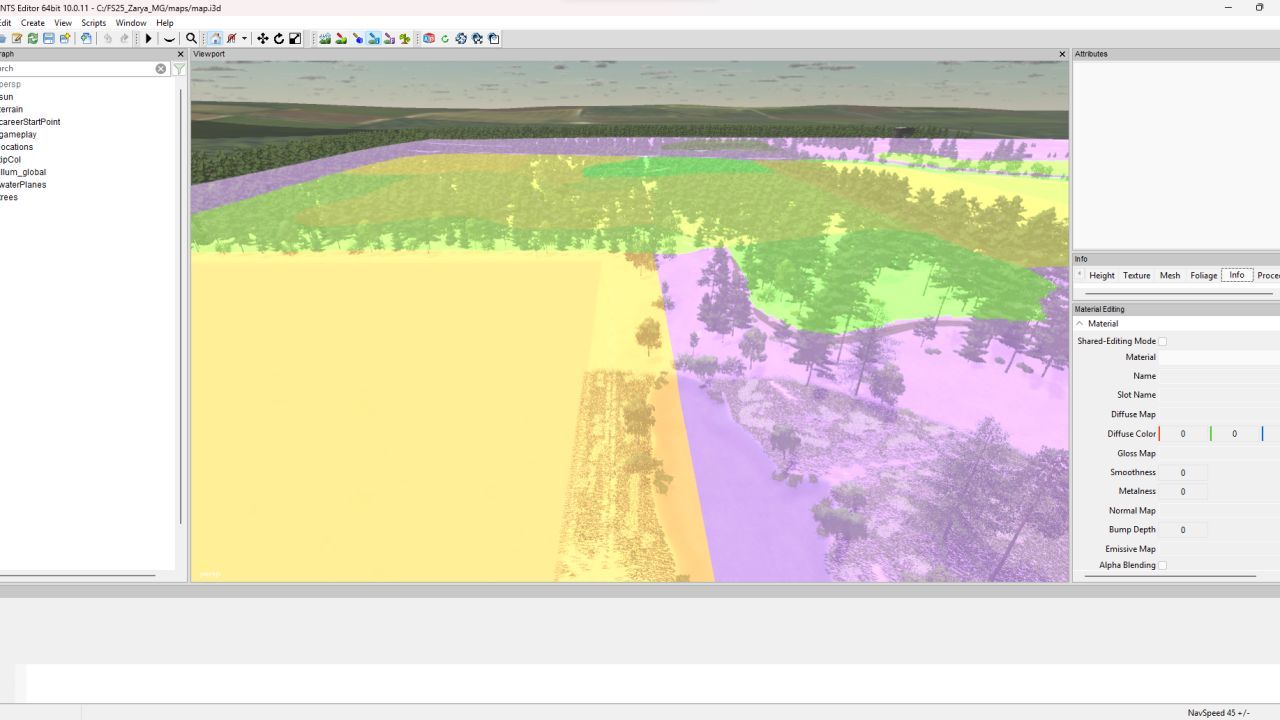The height and width of the screenshot is (720, 1280).
Task: Select the Scale tool icon
Action: pos(295,38)
